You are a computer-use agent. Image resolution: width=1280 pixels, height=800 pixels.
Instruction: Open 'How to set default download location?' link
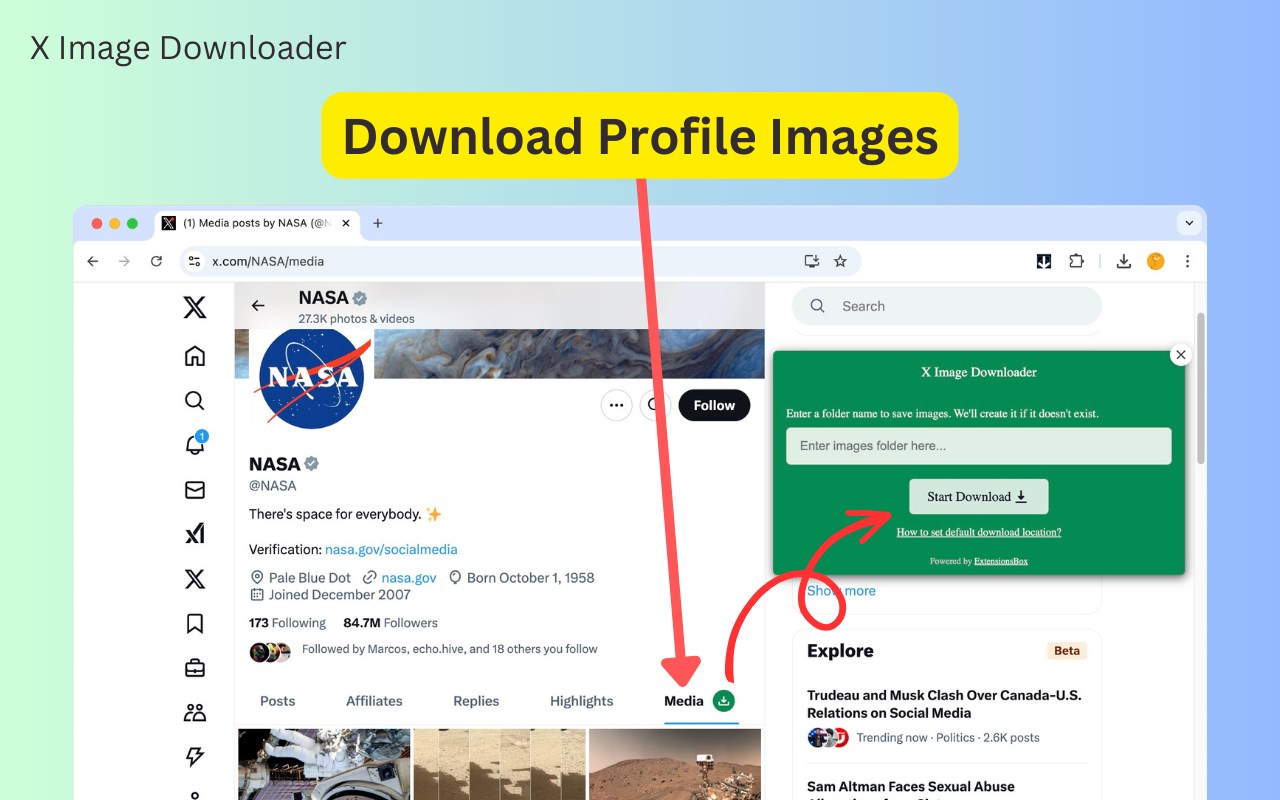pos(979,532)
